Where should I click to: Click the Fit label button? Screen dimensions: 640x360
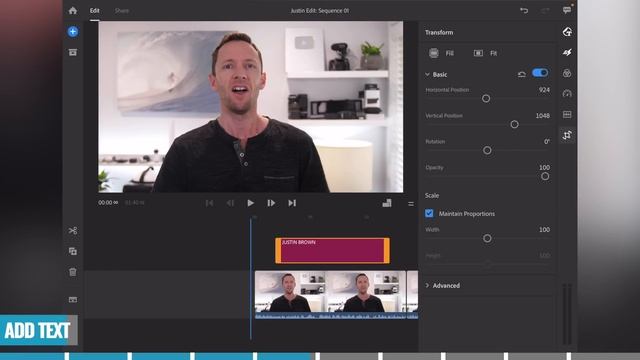point(493,53)
